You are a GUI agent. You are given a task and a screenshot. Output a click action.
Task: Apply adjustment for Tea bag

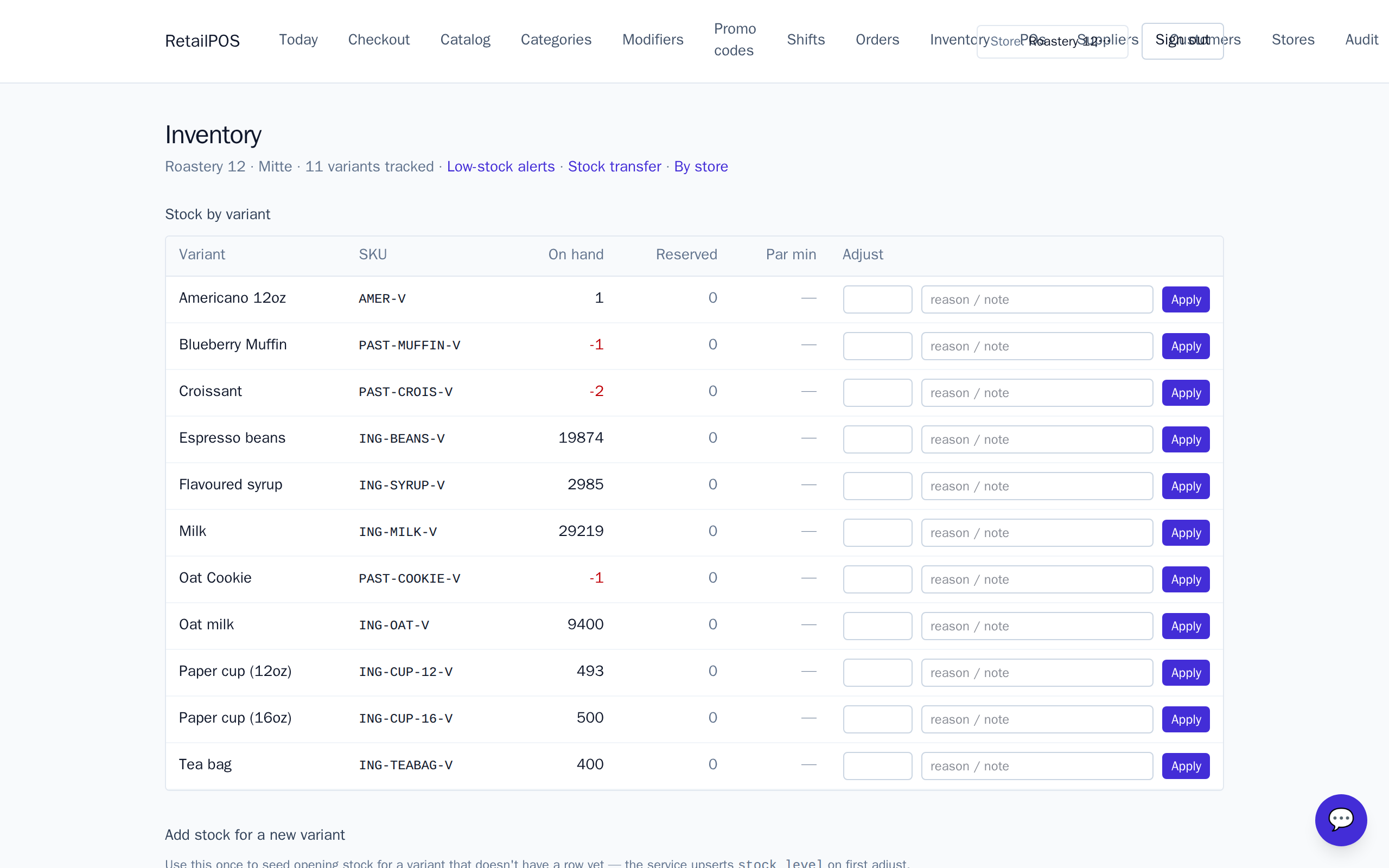[x=1186, y=766]
